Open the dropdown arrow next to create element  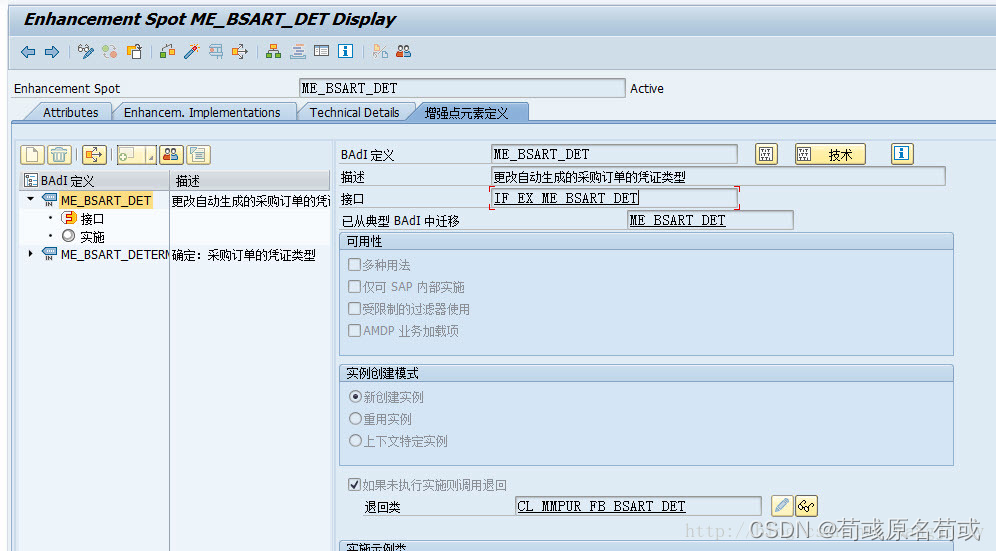point(151,154)
